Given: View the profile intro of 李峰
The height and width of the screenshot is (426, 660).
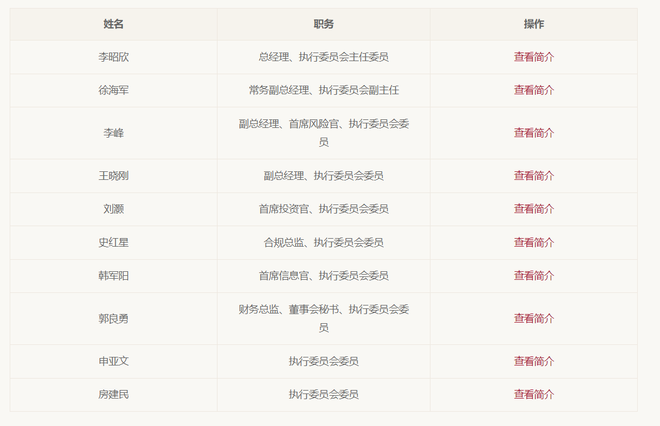Looking at the screenshot, I should 533,133.
